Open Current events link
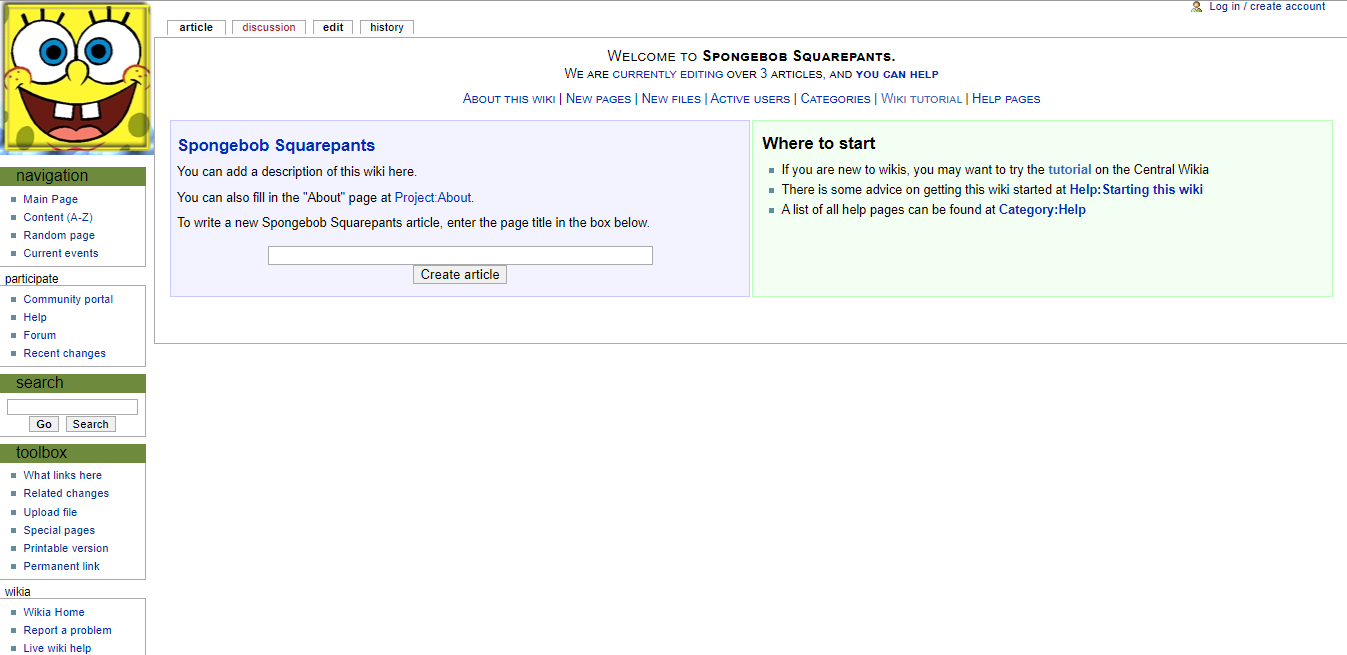This screenshot has height=655, width=1347. (x=61, y=254)
